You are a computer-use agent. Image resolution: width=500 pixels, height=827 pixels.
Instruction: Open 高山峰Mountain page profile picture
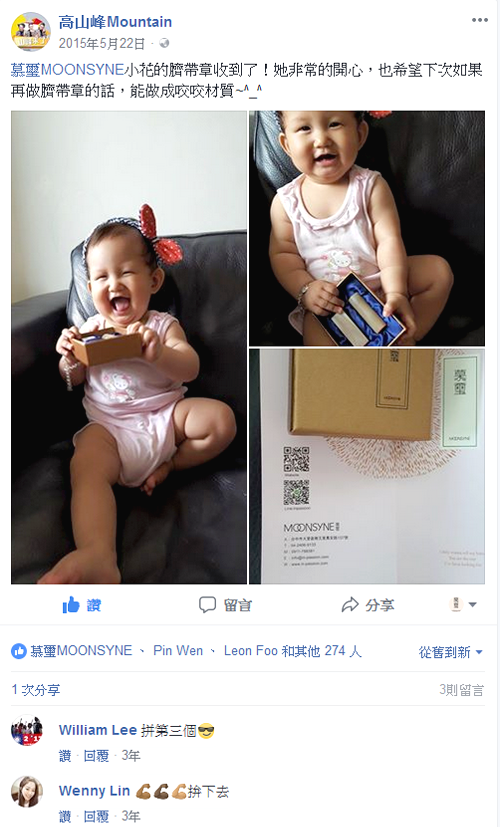(x=31, y=32)
